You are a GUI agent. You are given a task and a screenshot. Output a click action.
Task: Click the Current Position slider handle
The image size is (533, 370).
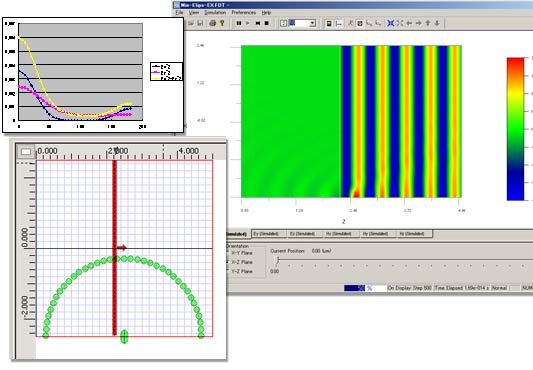278,261
